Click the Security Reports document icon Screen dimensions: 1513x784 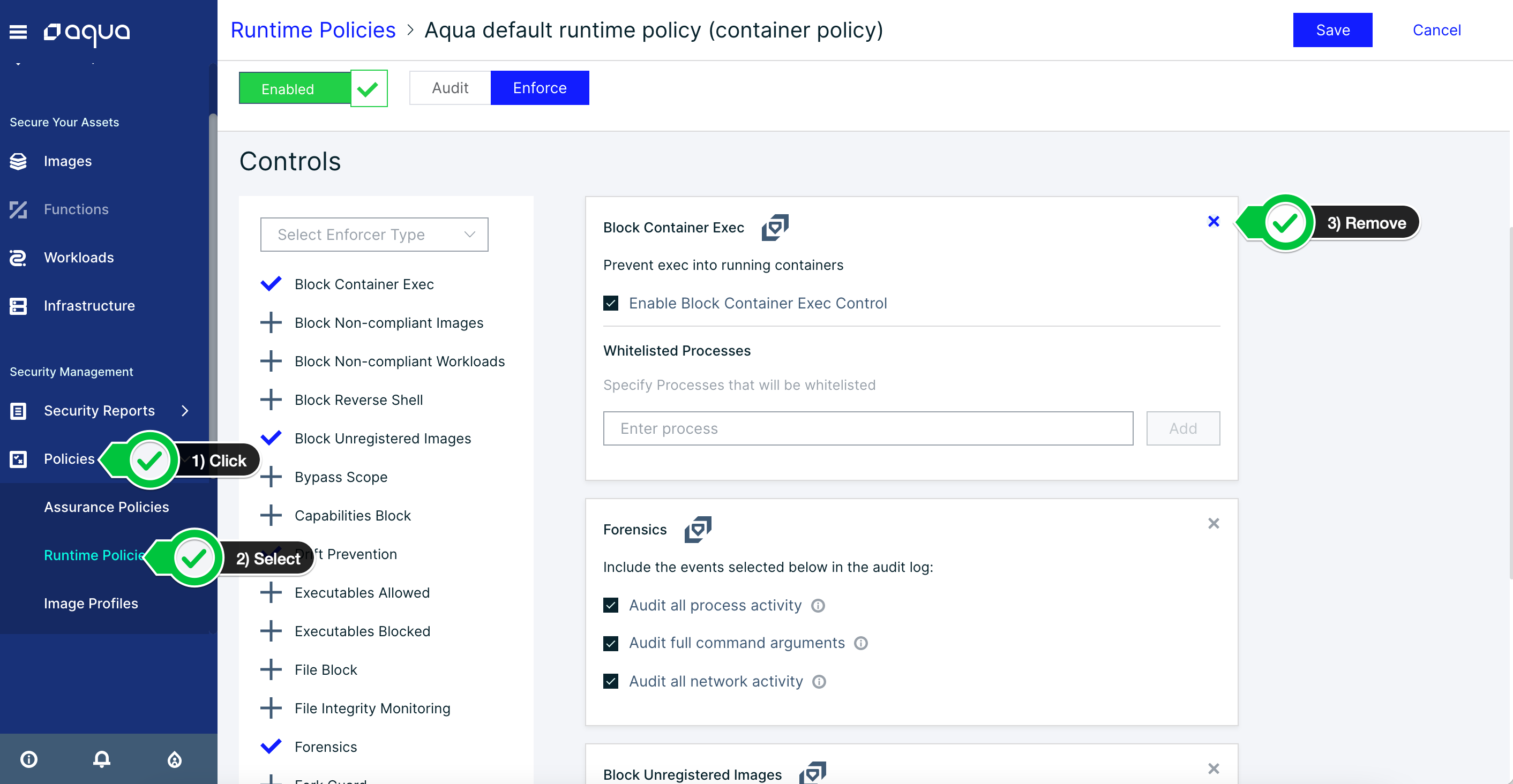pyautogui.click(x=18, y=411)
